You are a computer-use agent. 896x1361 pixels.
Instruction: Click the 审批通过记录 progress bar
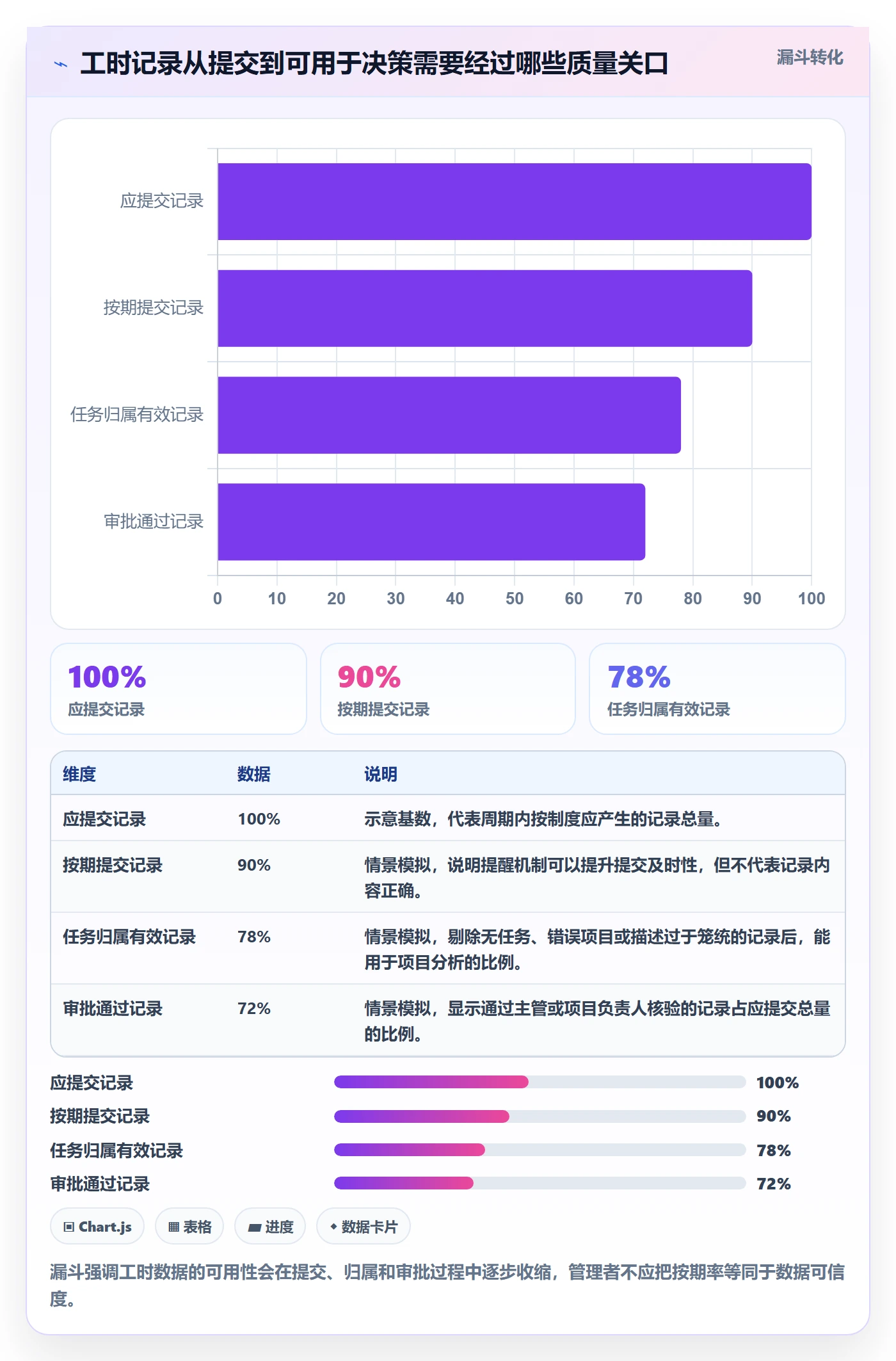click(540, 1183)
